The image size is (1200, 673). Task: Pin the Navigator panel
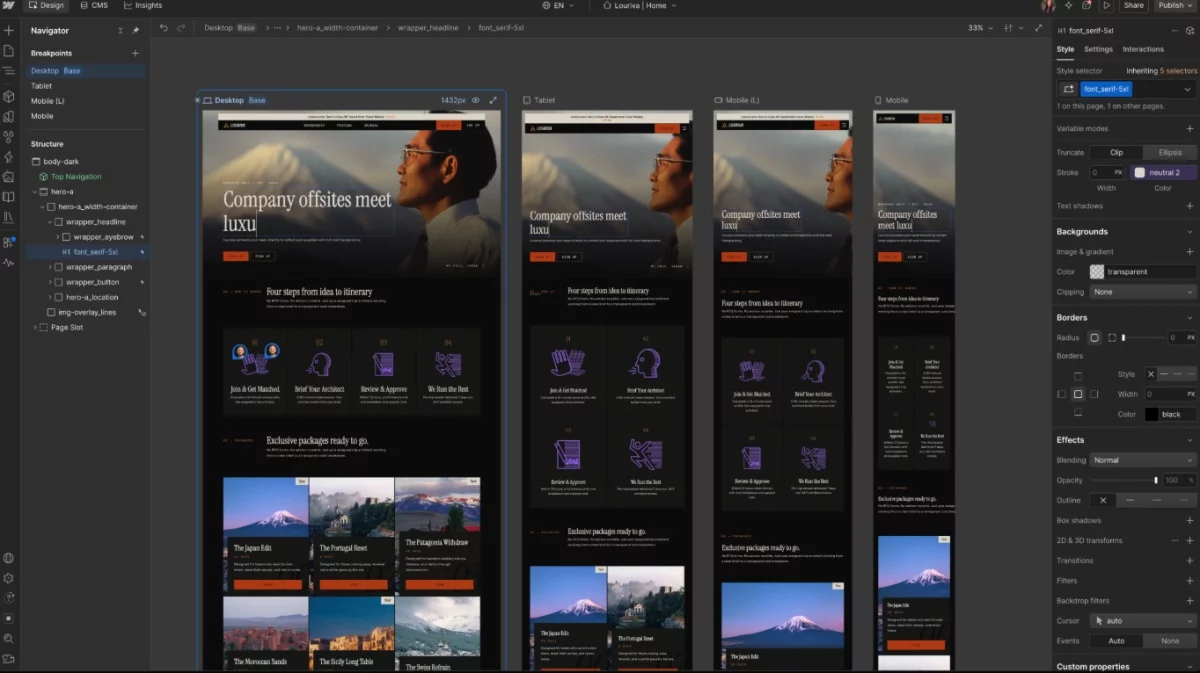136,31
